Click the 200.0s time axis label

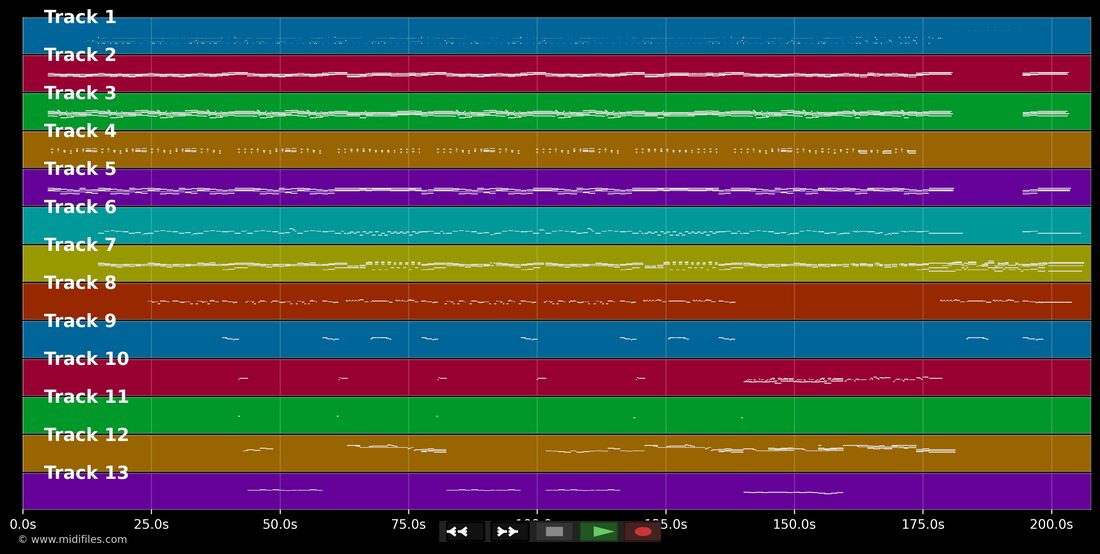coord(1051,524)
